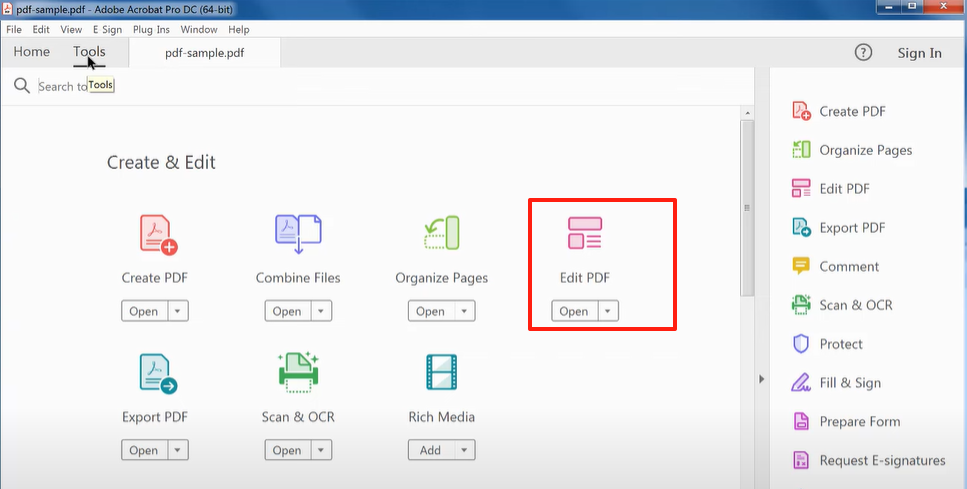Click the Fill & Sign label in the sidebar
Screen dimensions: 967x489
click(850, 383)
